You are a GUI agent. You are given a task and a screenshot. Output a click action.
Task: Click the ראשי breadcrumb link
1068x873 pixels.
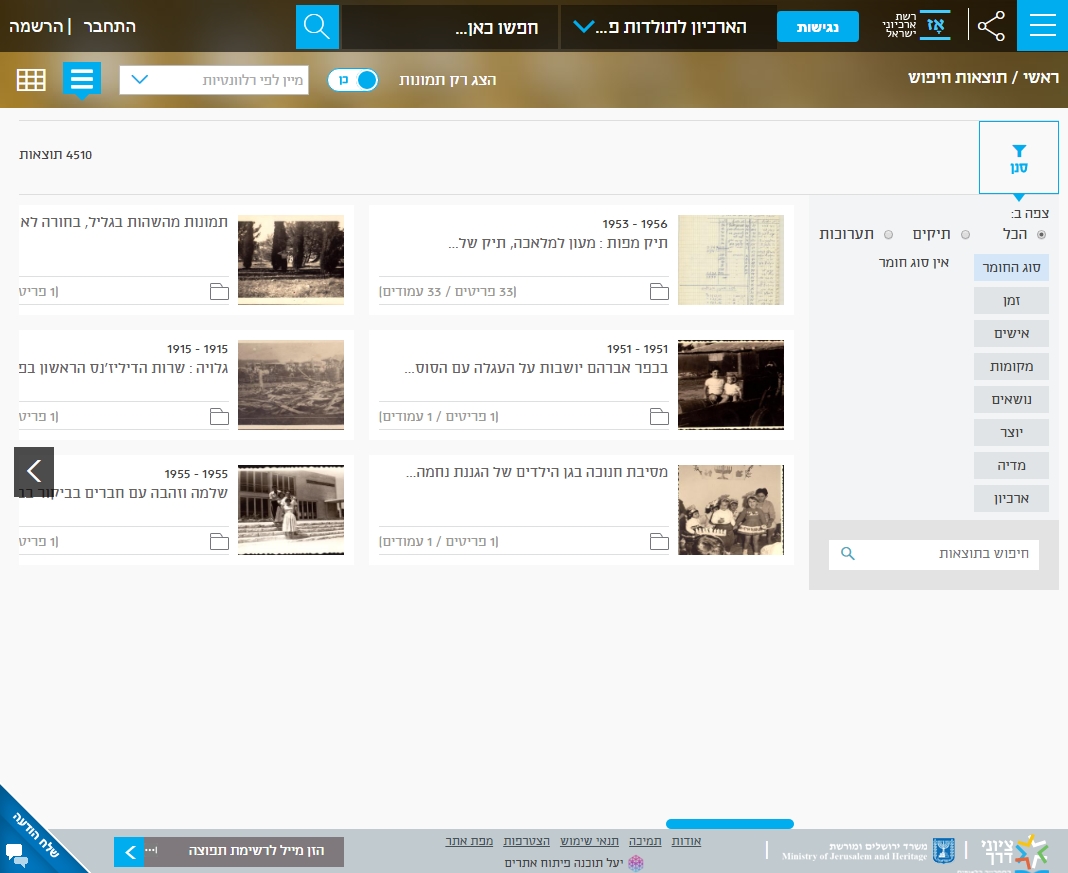[1041, 78]
